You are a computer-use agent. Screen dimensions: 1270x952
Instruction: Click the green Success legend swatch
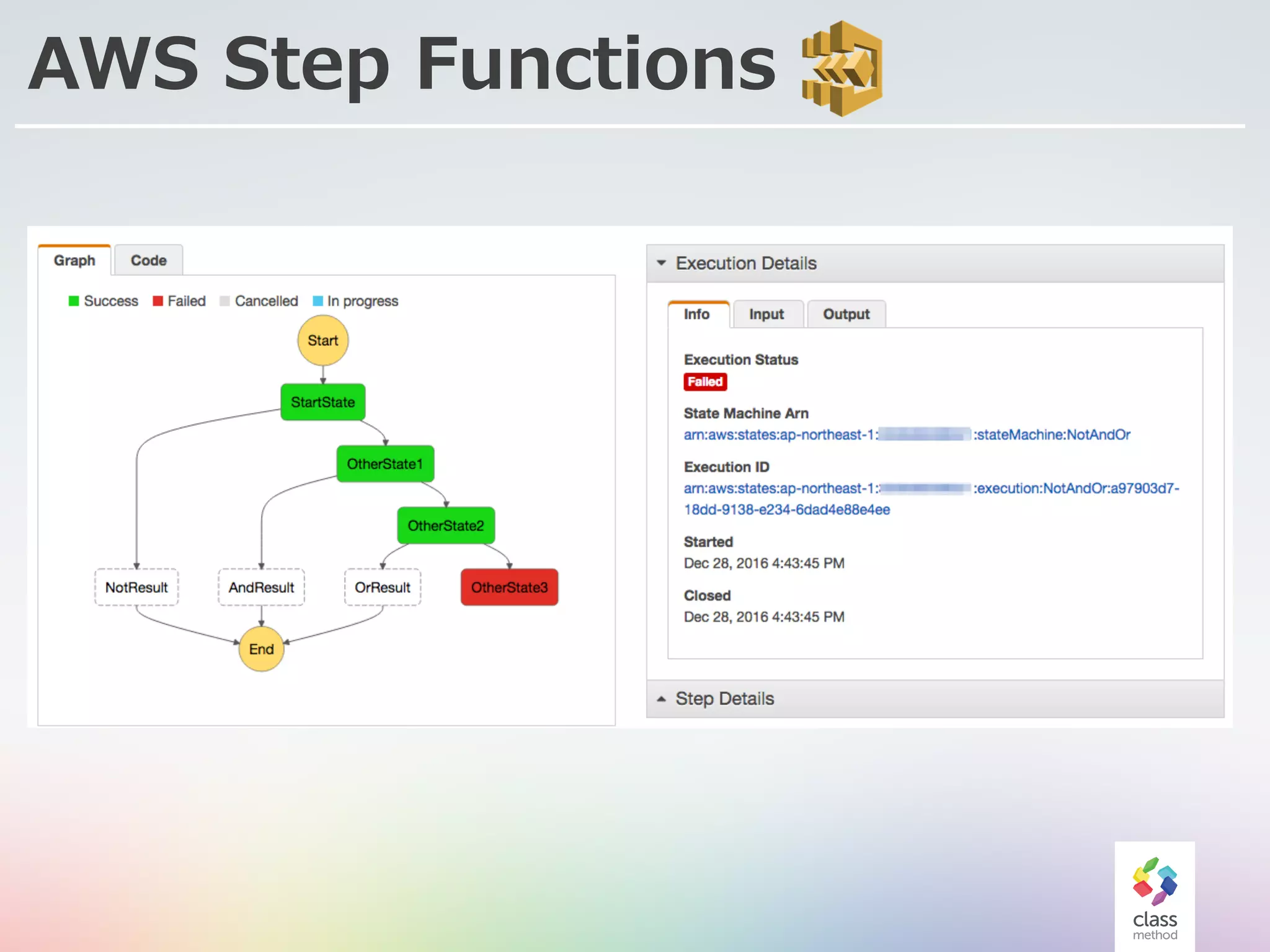(x=74, y=301)
